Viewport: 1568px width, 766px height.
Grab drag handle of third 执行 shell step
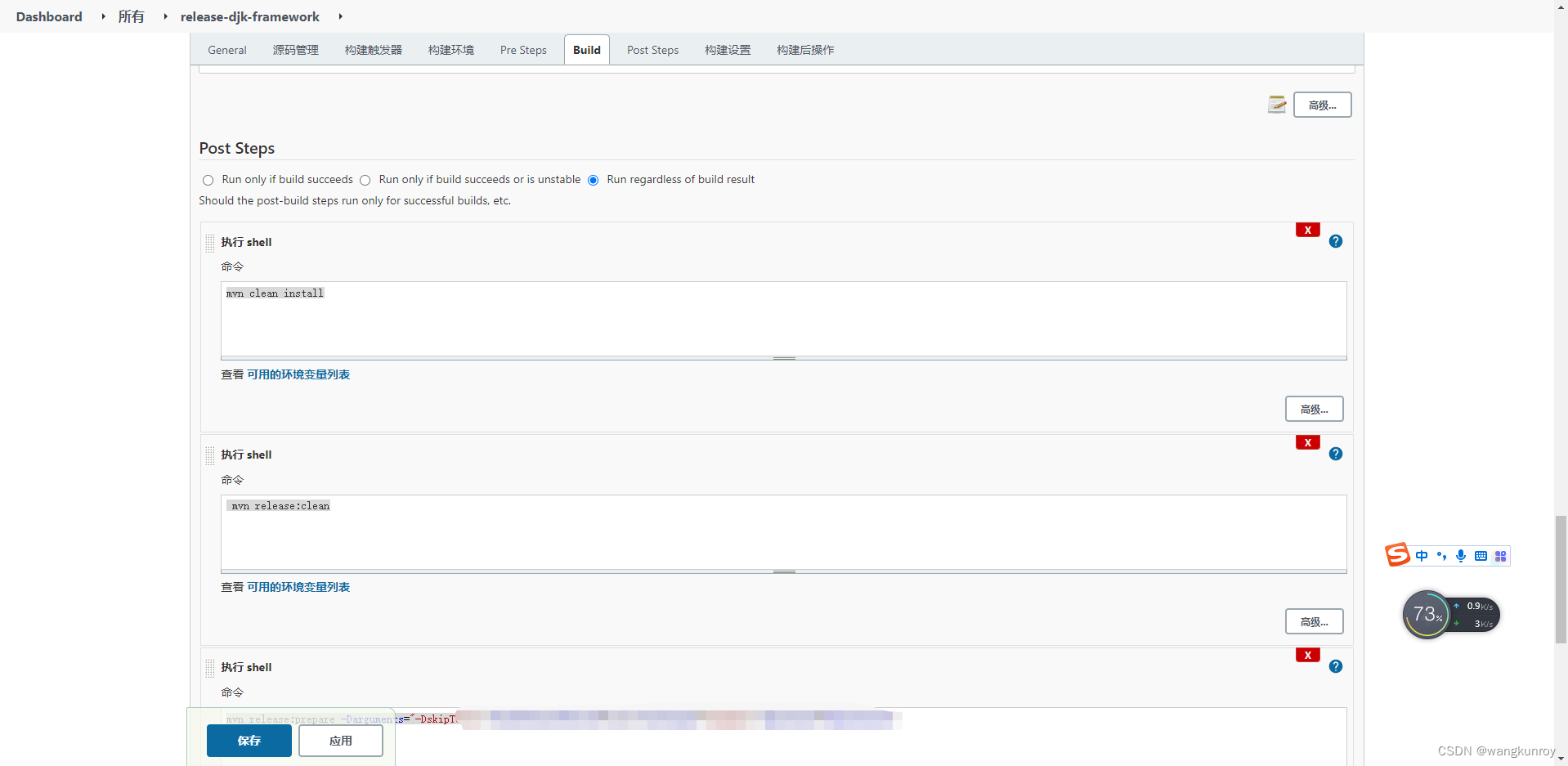click(x=210, y=668)
